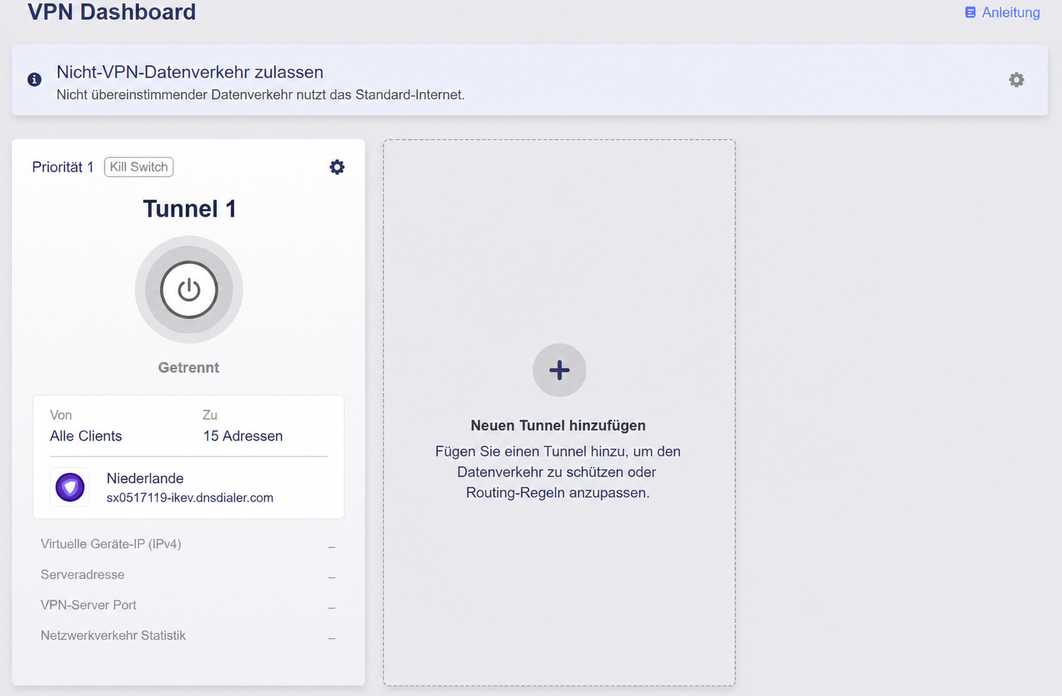Click the plus icon to add tunnel
This screenshot has width=1062, height=696.
tap(559, 370)
